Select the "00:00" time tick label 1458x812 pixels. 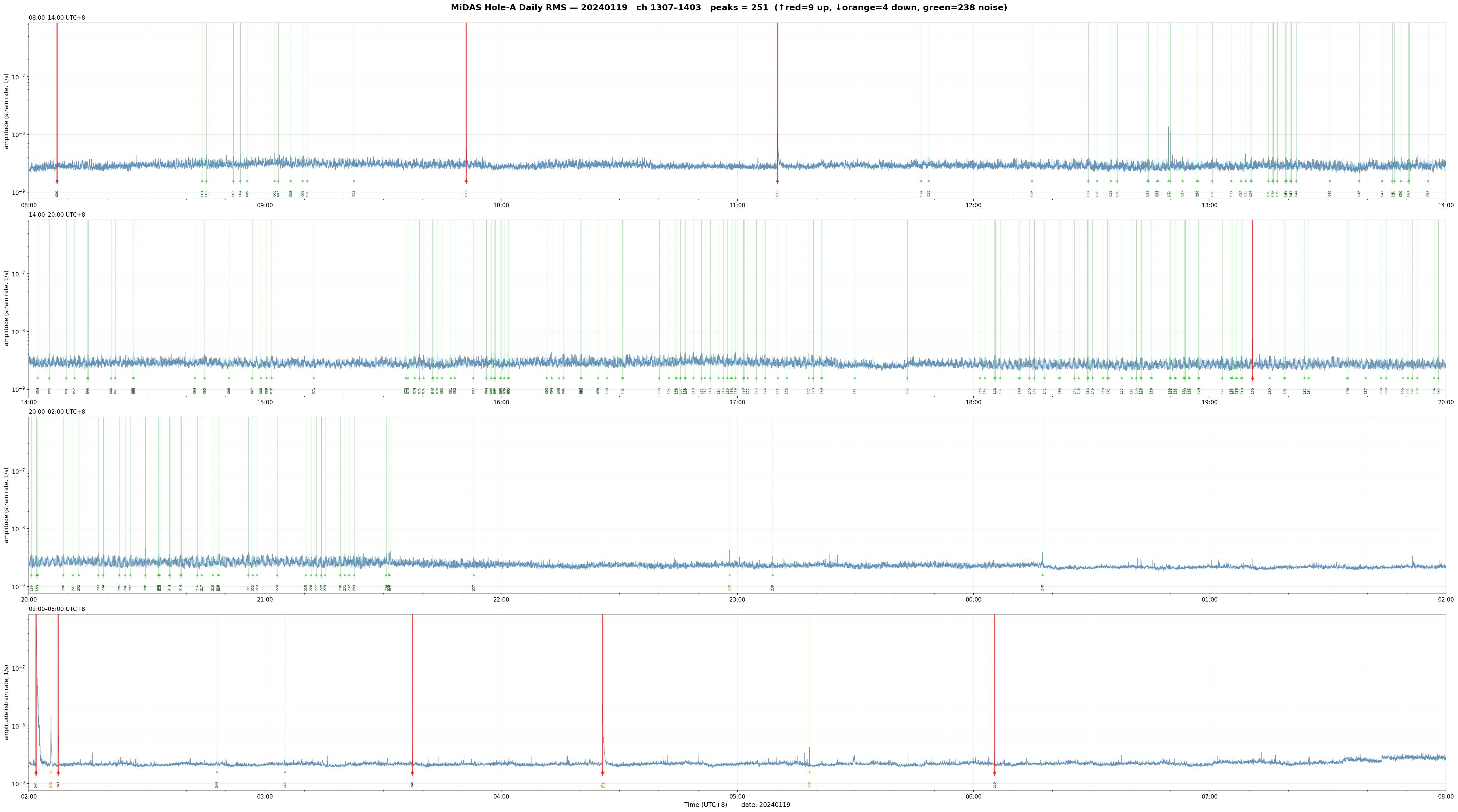coord(974,599)
